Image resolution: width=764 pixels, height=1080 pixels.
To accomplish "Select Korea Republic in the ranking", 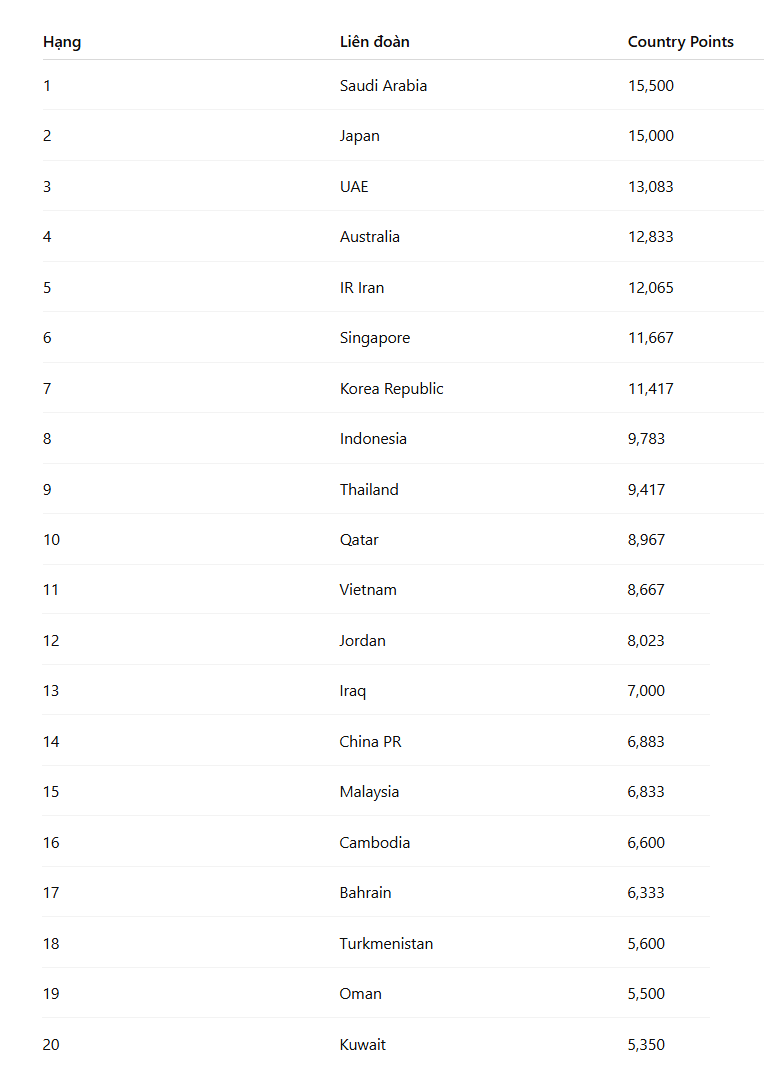I will [x=391, y=389].
